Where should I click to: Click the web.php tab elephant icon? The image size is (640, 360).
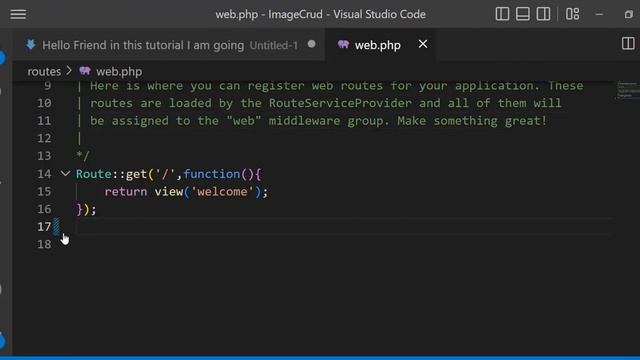tap(343, 44)
